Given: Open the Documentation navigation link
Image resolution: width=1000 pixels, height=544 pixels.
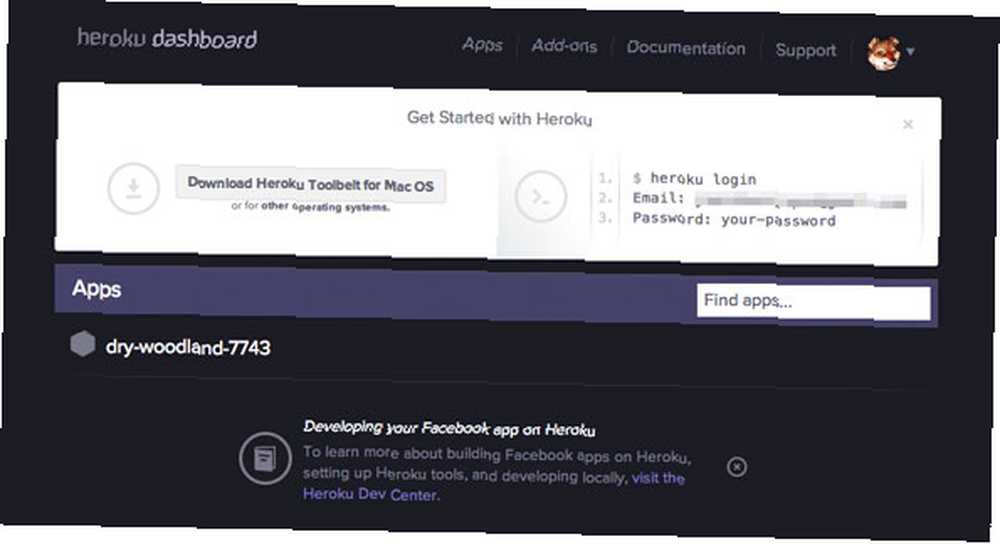Looking at the screenshot, I should (686, 48).
